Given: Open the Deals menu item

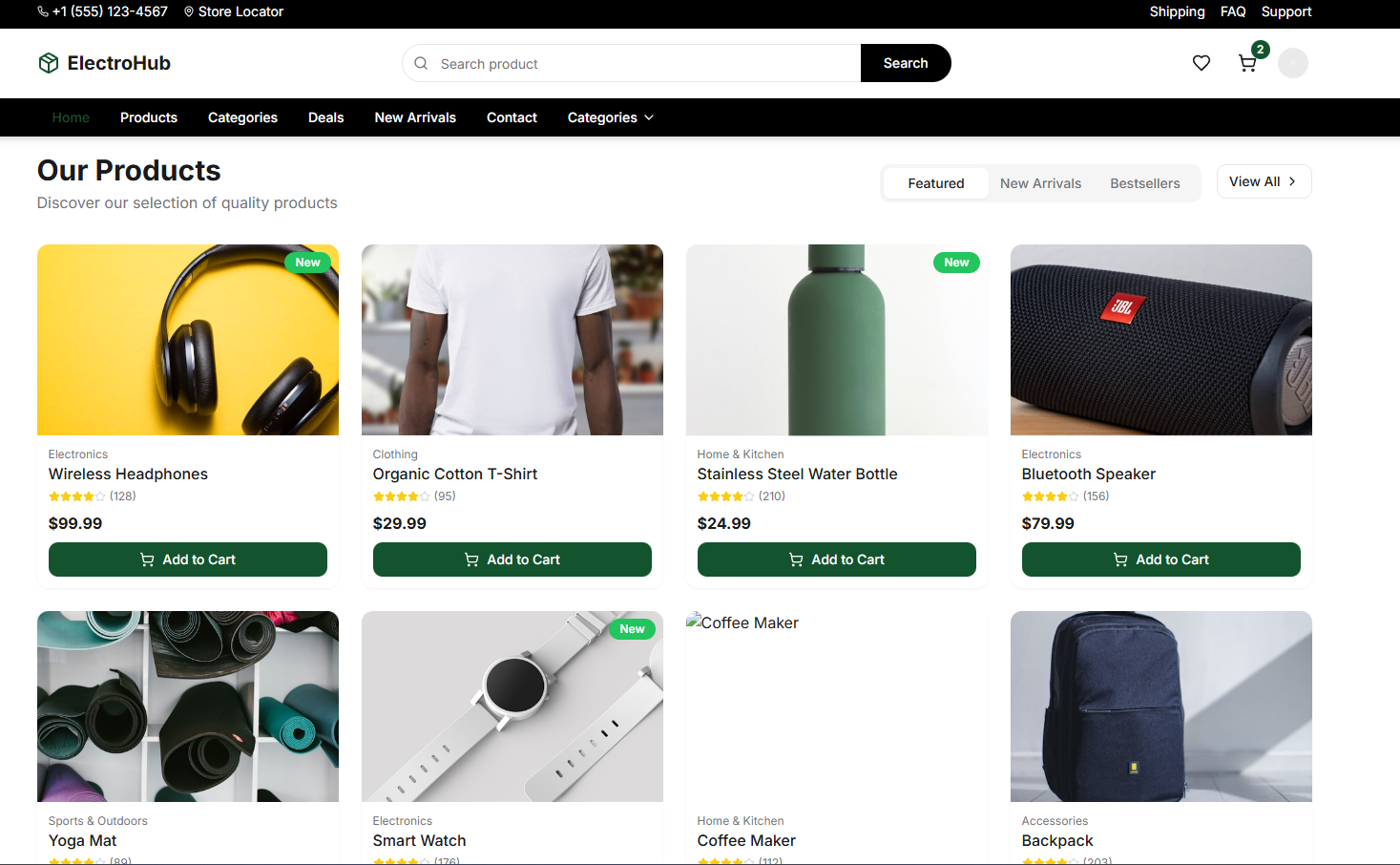Looking at the screenshot, I should pyautogui.click(x=325, y=117).
